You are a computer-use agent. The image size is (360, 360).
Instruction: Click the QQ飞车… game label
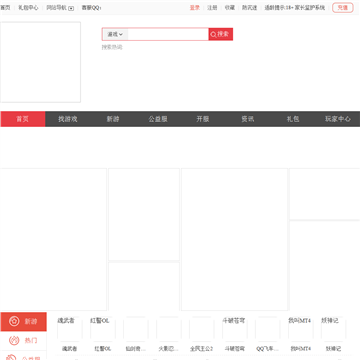(268, 349)
